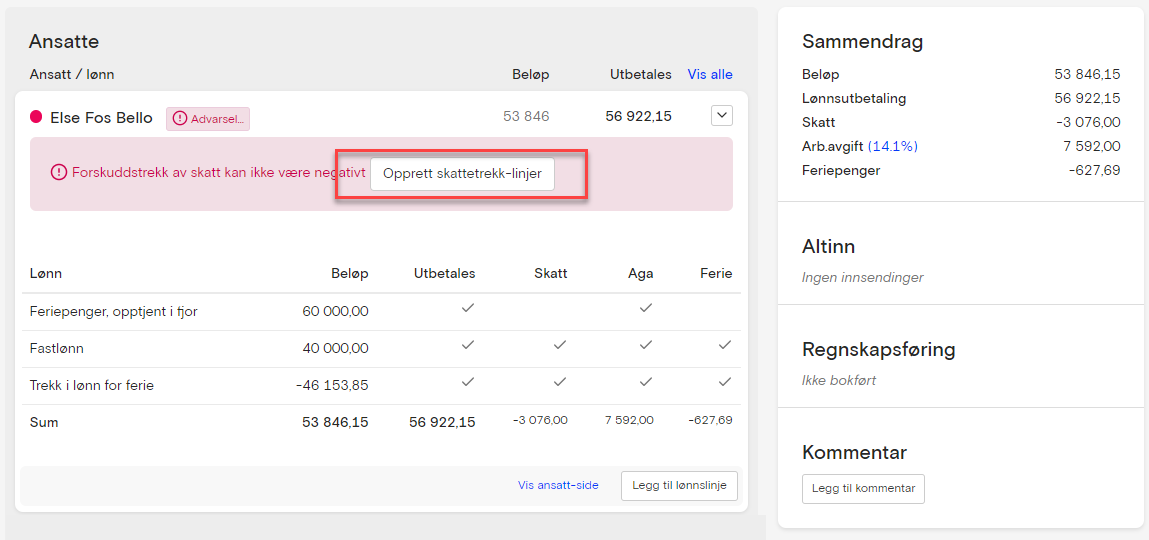Image resolution: width=1149 pixels, height=540 pixels.
Task: Toggle Aga checkmark in Trekk i lønn row
Action: [x=646, y=382]
